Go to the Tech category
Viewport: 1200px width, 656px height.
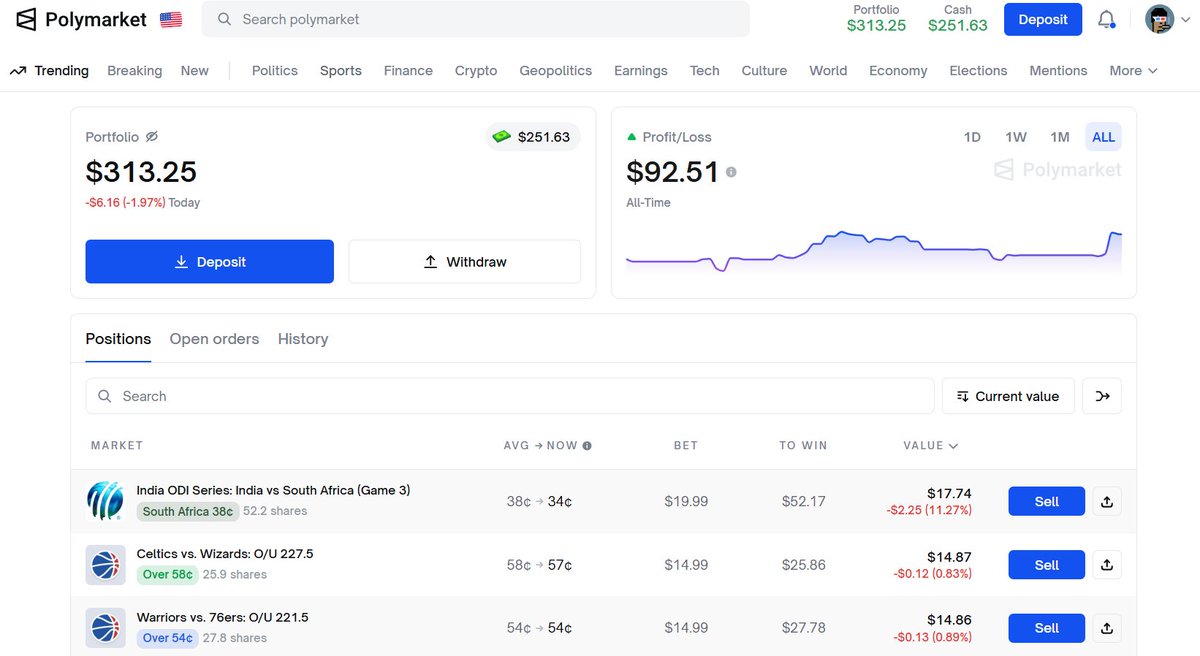[705, 71]
